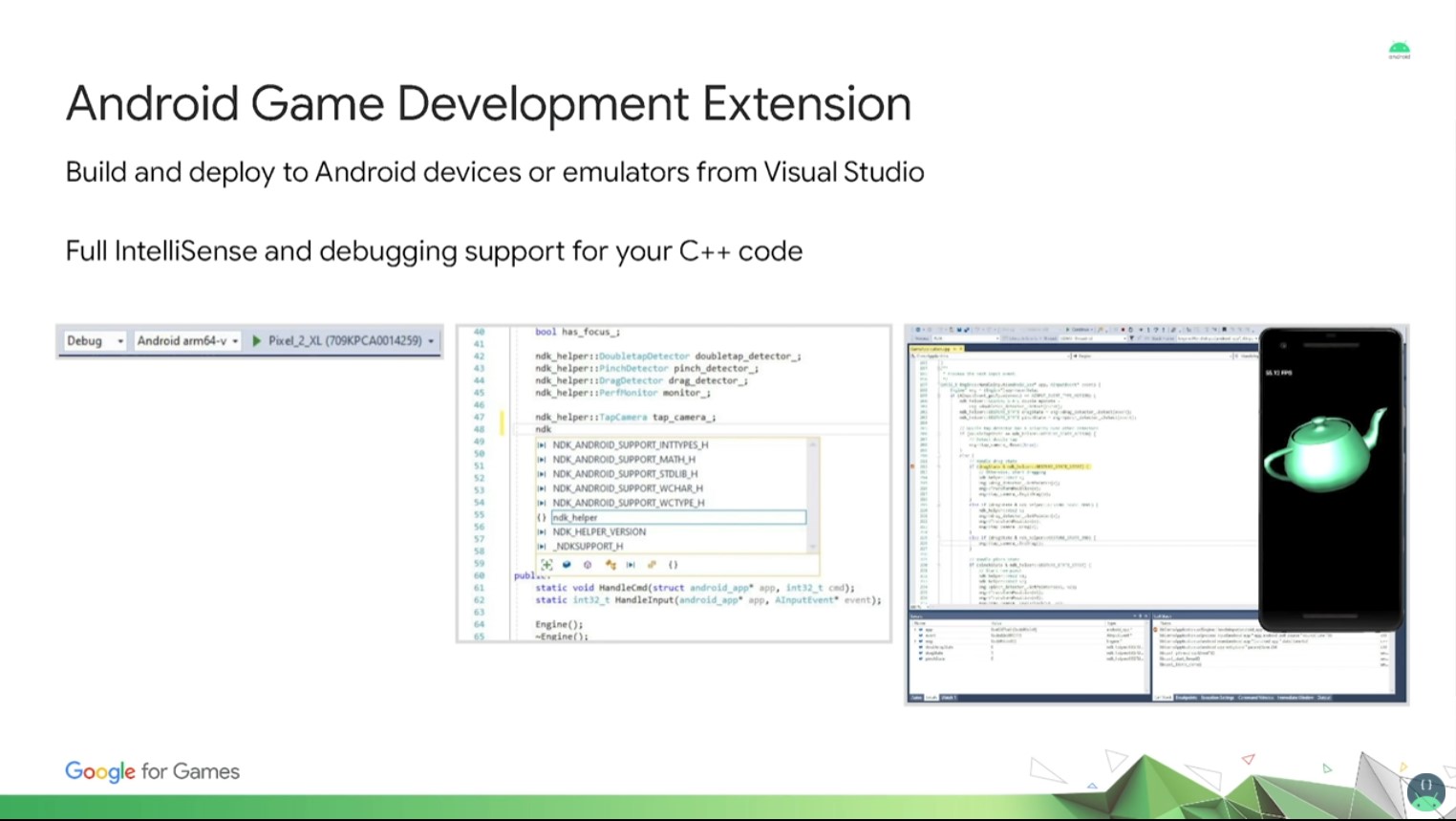
Task: Switch to the Locals tab in the debug pane
Action: 931,697
